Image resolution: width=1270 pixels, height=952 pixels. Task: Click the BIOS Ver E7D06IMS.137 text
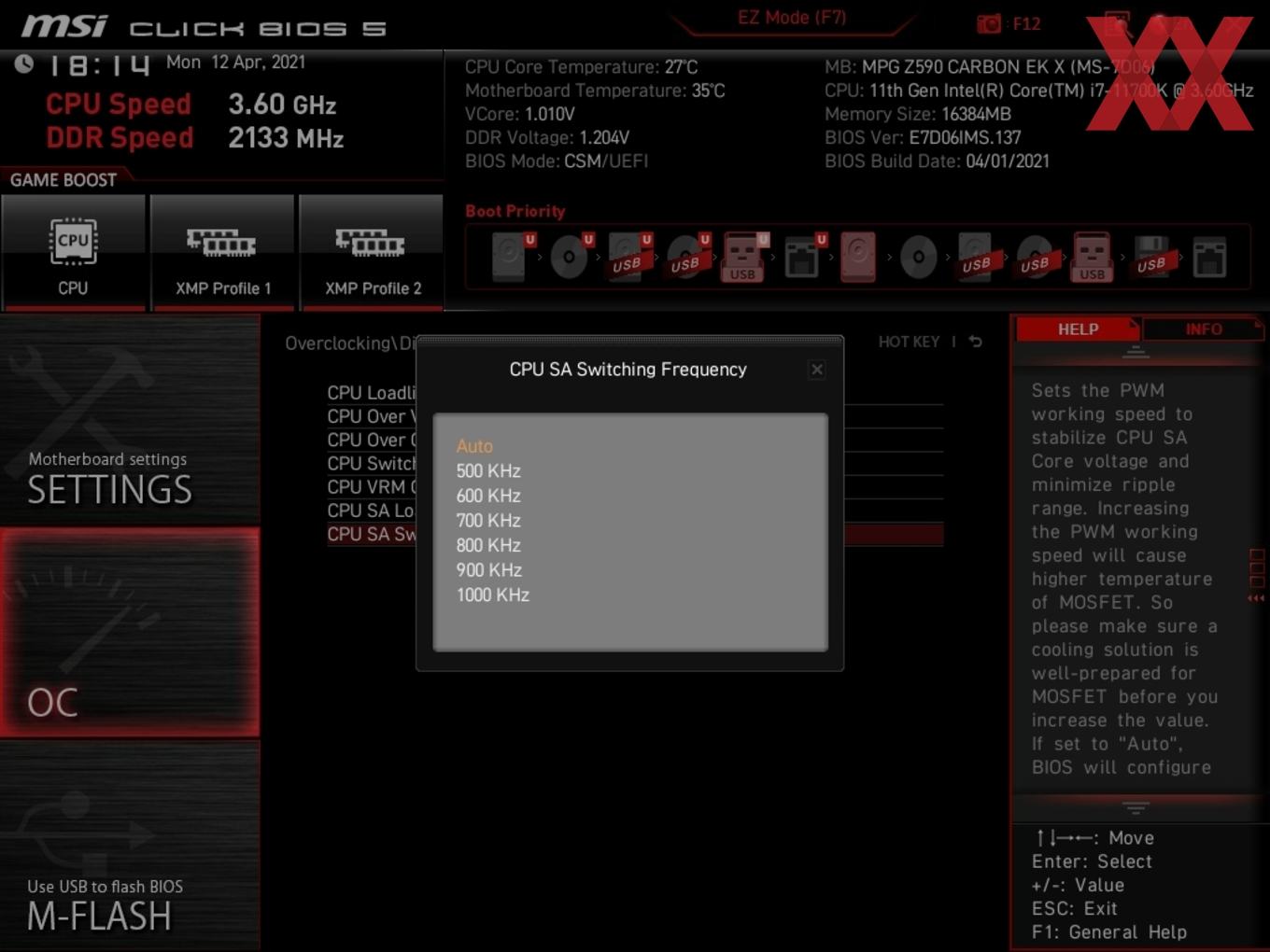(x=923, y=137)
